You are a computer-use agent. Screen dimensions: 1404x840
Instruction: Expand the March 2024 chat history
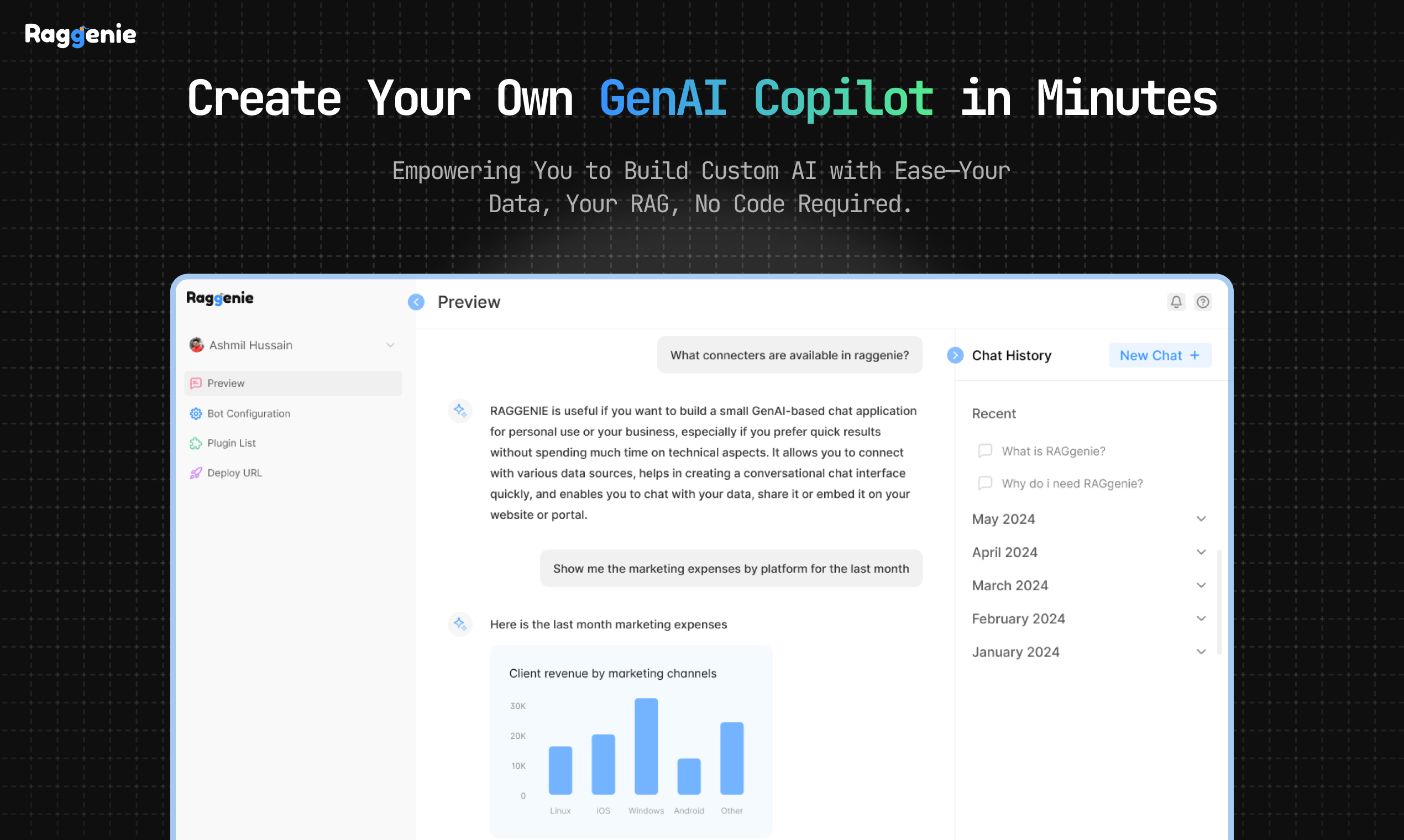(1201, 585)
